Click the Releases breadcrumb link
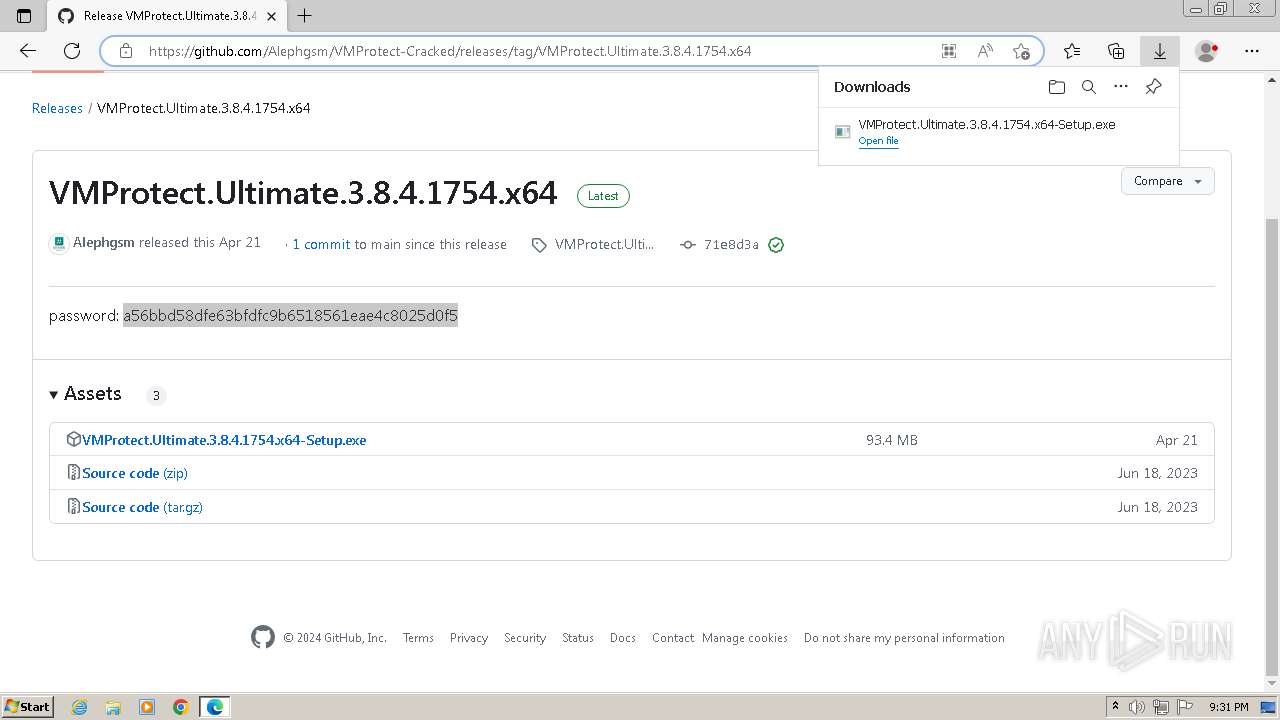1280x720 pixels. (x=57, y=108)
